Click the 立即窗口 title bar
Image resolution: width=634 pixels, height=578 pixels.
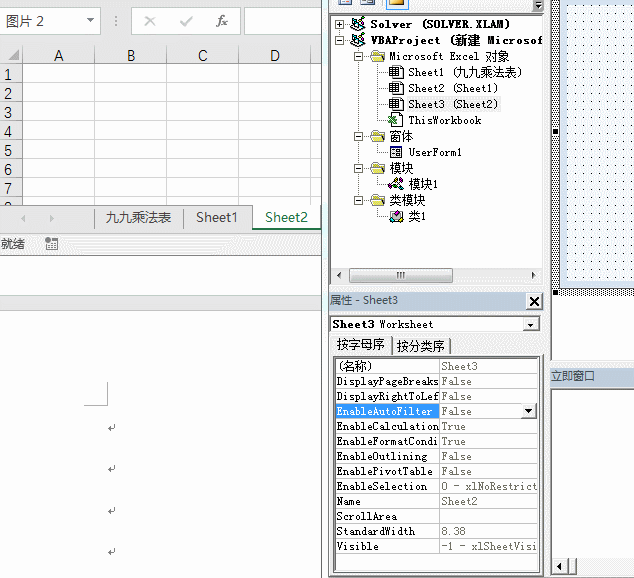pos(592,376)
